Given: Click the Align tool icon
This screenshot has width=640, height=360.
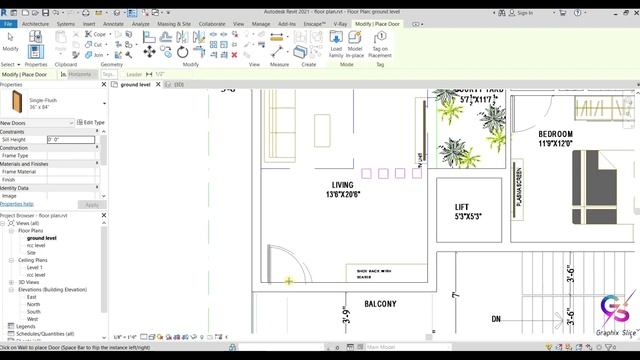Looking at the screenshot, I should click(149, 37).
